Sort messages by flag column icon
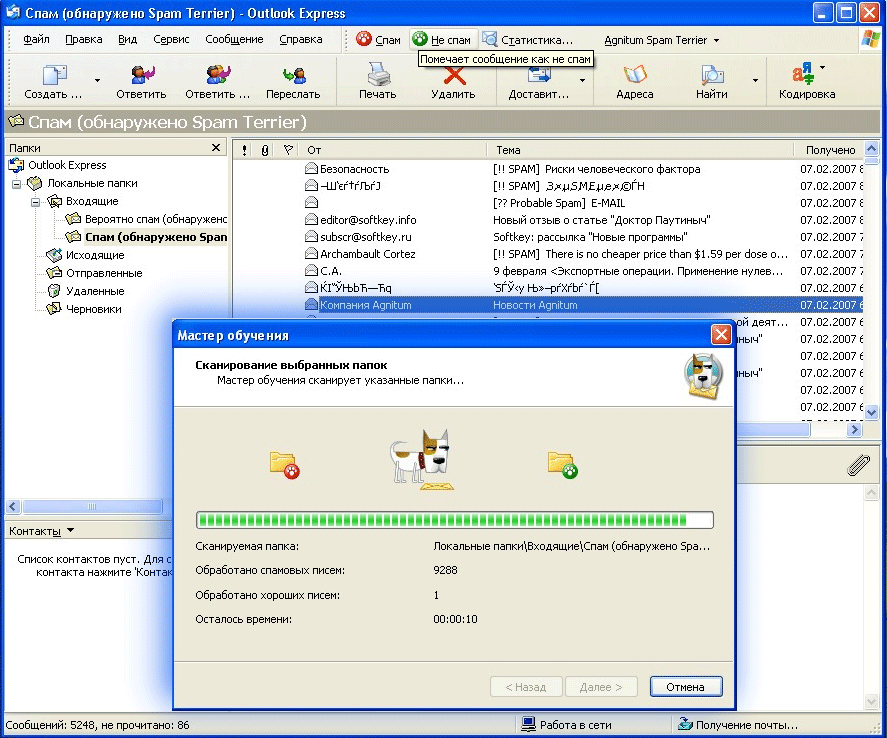The image size is (887, 738). (x=288, y=150)
